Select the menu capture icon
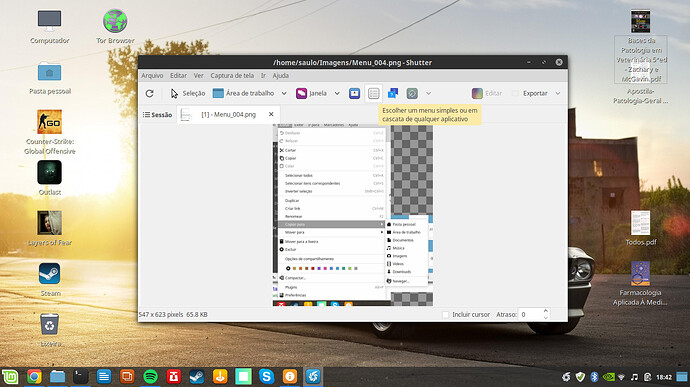690x387 pixels. pyautogui.click(x=374, y=93)
